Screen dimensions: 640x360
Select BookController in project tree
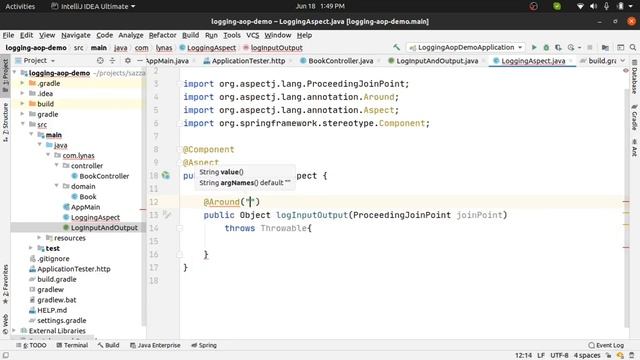click(x=104, y=176)
